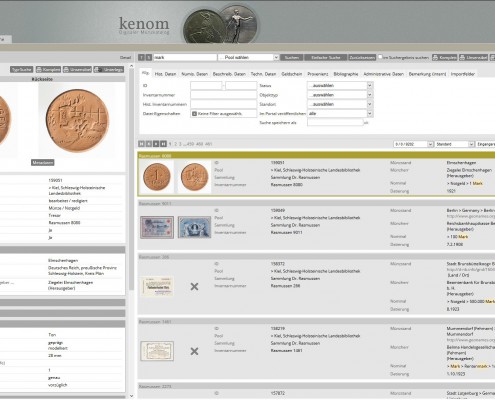Open the Standort dropdown
This screenshot has height=400, width=495.
point(340,104)
